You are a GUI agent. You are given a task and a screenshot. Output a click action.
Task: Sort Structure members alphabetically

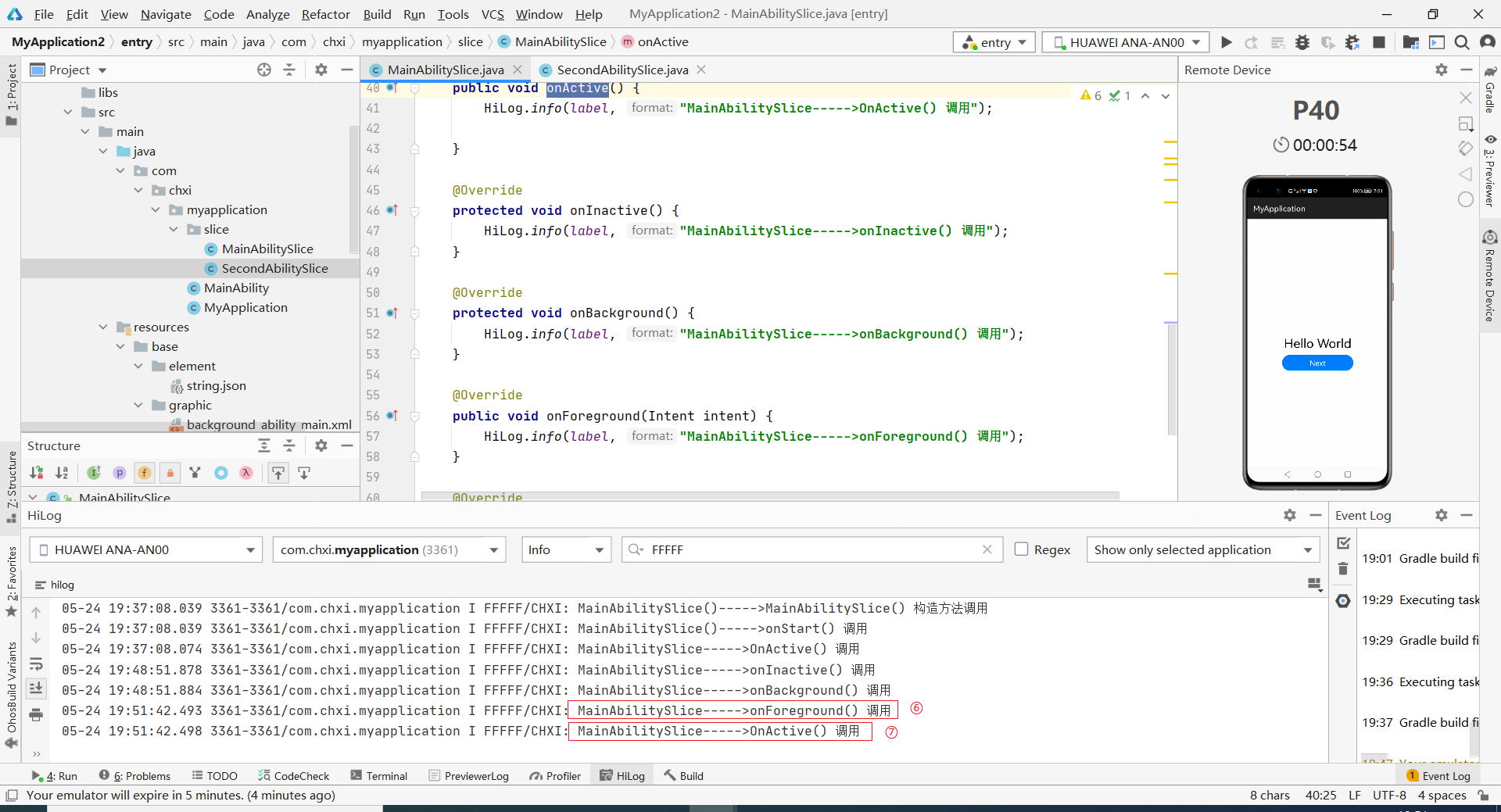click(x=62, y=473)
